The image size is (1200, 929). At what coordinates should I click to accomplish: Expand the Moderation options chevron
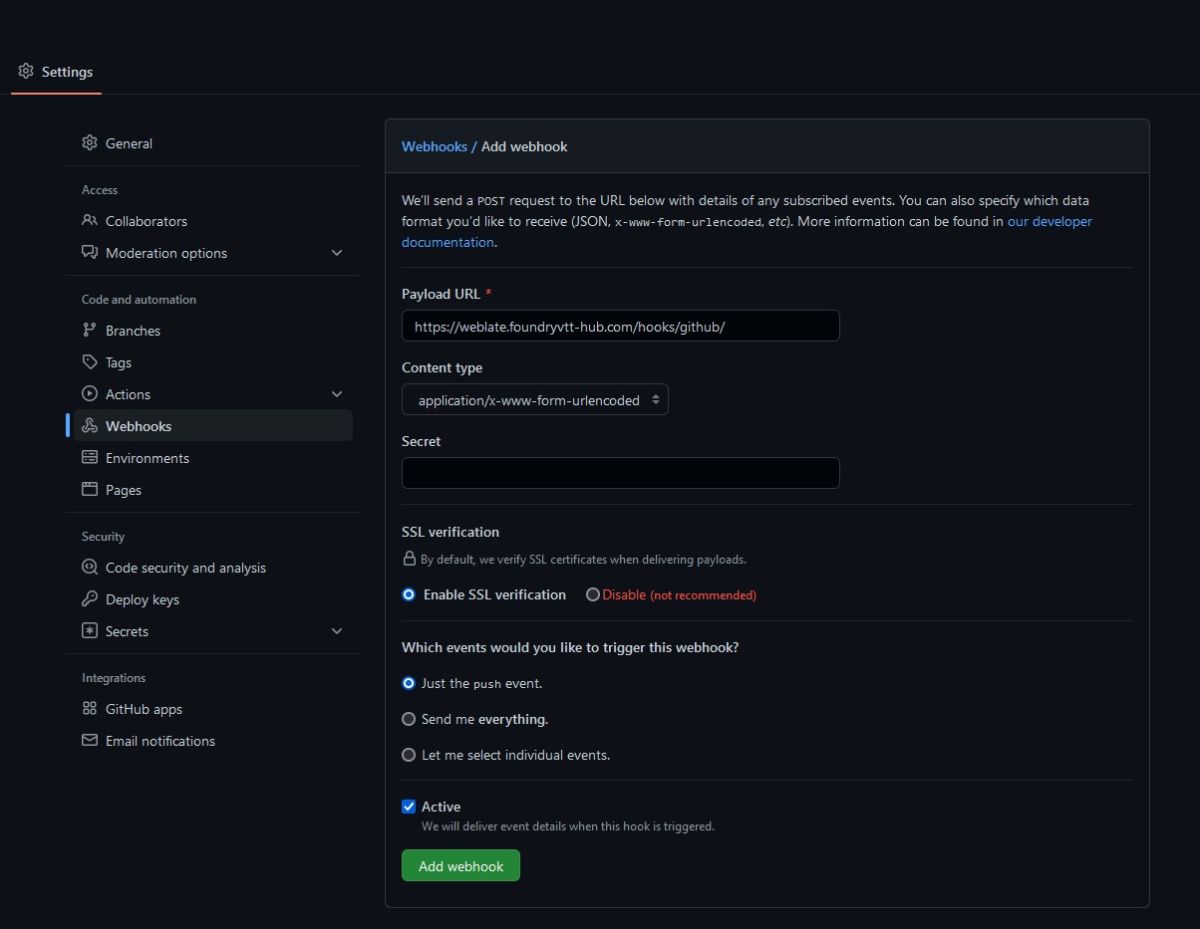[337, 253]
